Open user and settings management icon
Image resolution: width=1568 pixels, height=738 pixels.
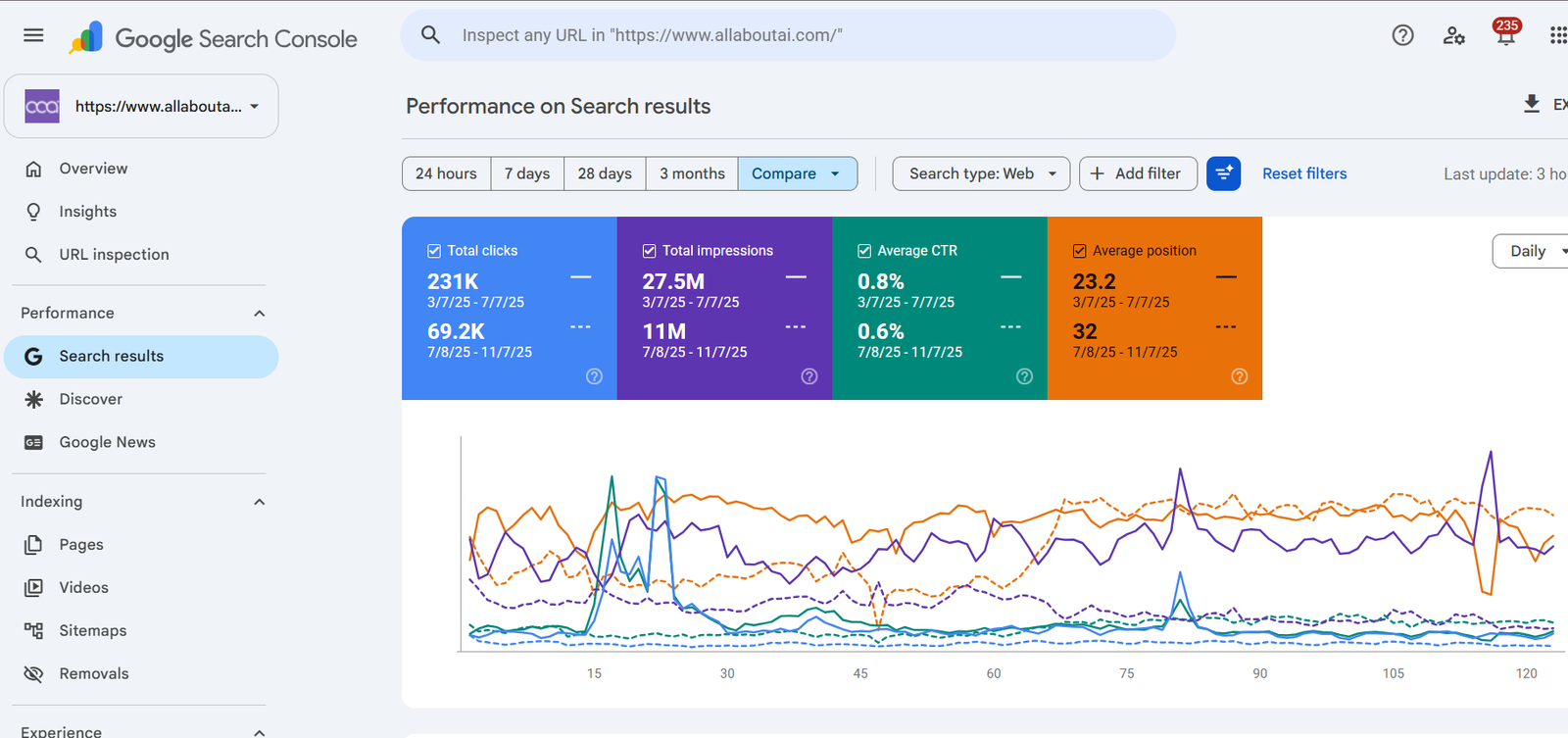(x=1454, y=36)
